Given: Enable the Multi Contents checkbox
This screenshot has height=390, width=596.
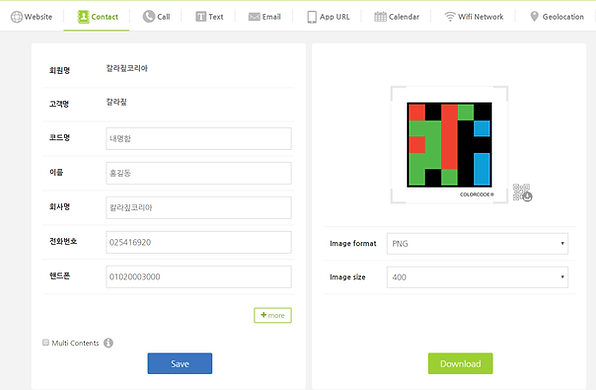Looking at the screenshot, I should (46, 342).
